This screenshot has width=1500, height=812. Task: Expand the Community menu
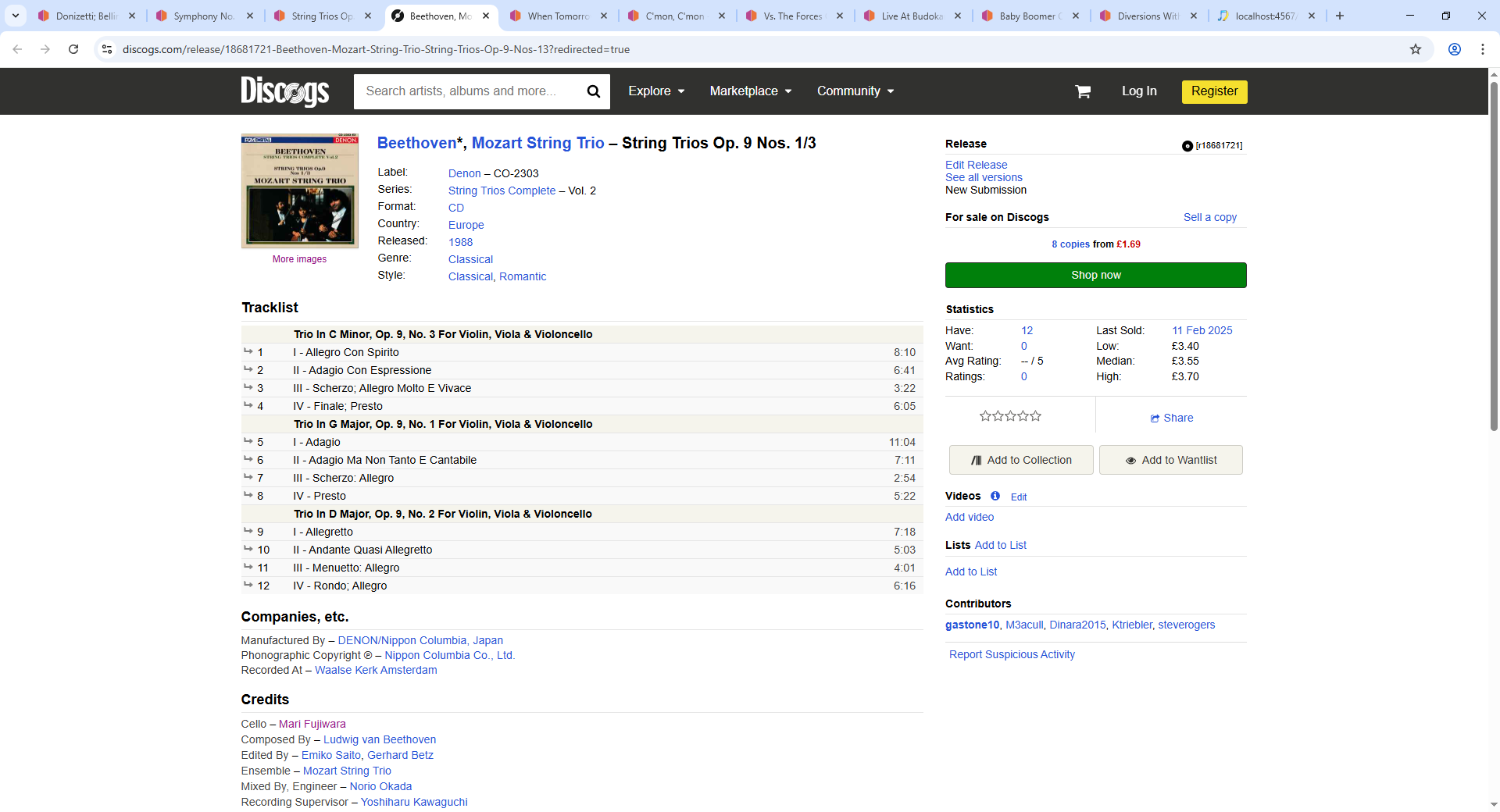[855, 91]
